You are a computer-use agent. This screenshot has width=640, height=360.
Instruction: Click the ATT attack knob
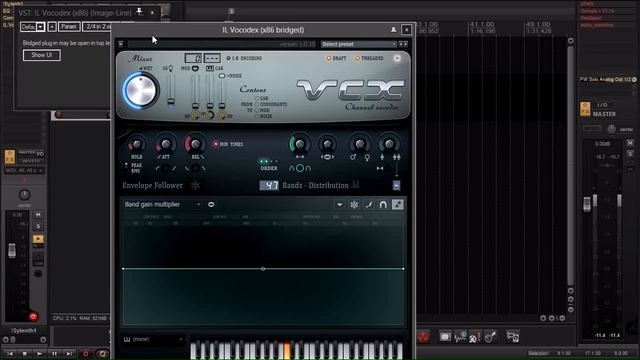[165, 144]
